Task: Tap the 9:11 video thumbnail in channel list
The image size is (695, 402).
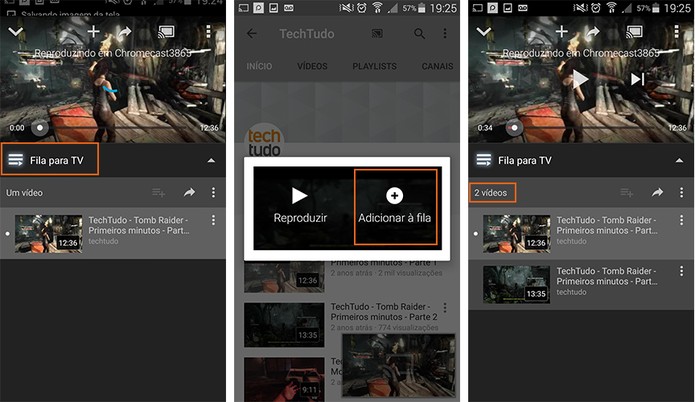Action: point(284,379)
